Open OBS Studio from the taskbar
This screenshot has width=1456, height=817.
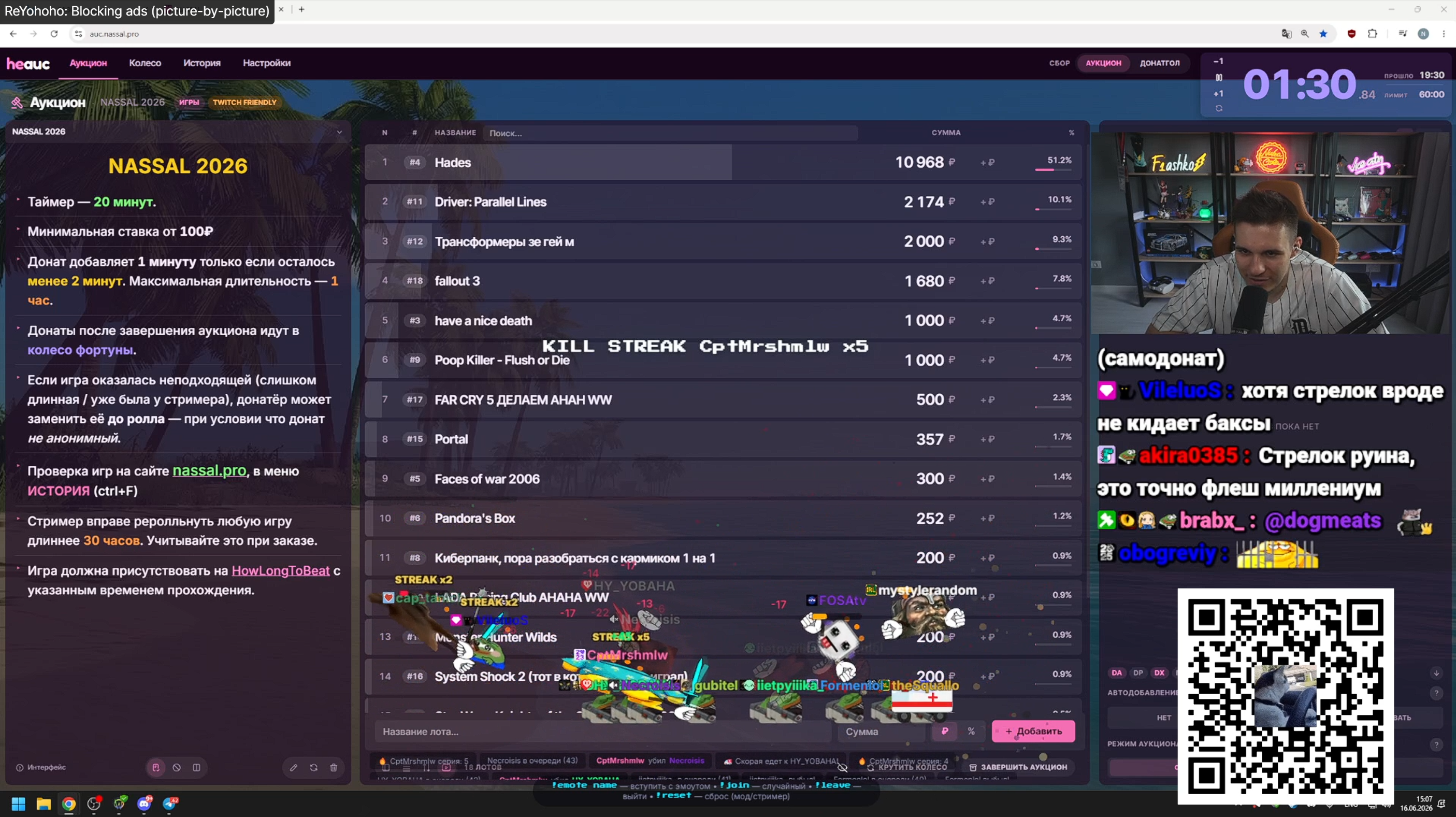[94, 804]
